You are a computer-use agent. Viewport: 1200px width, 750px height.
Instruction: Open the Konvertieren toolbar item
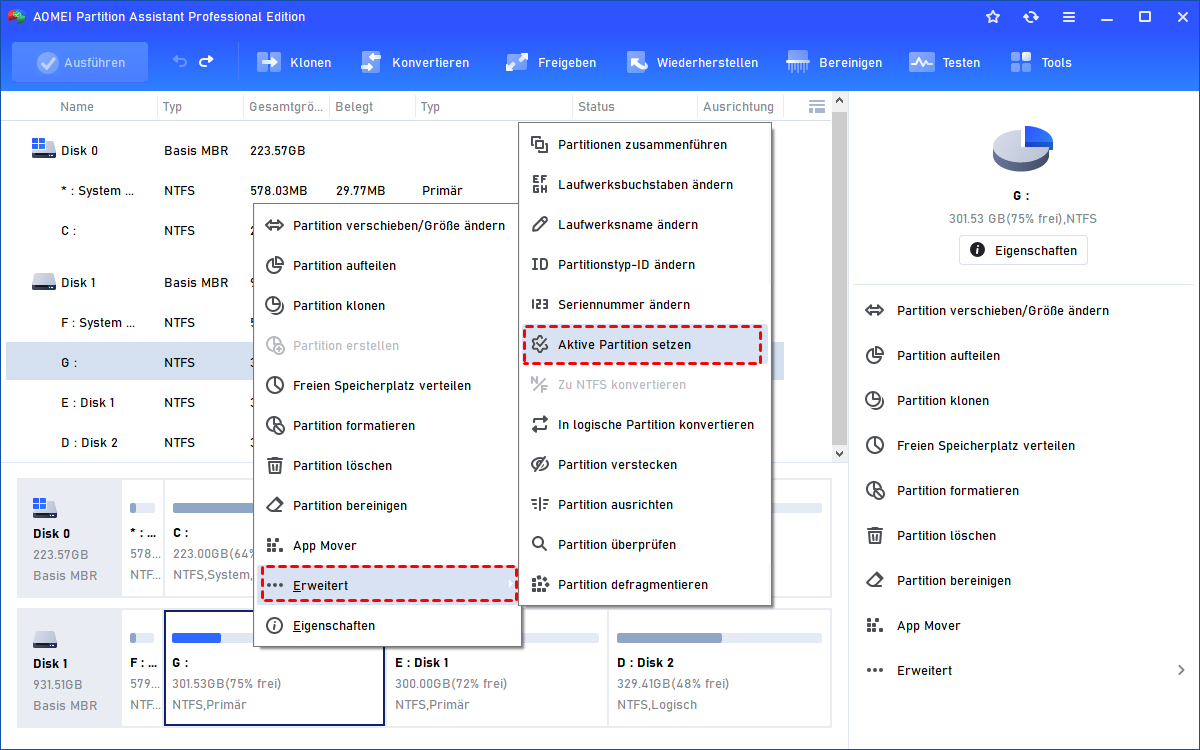(x=414, y=62)
